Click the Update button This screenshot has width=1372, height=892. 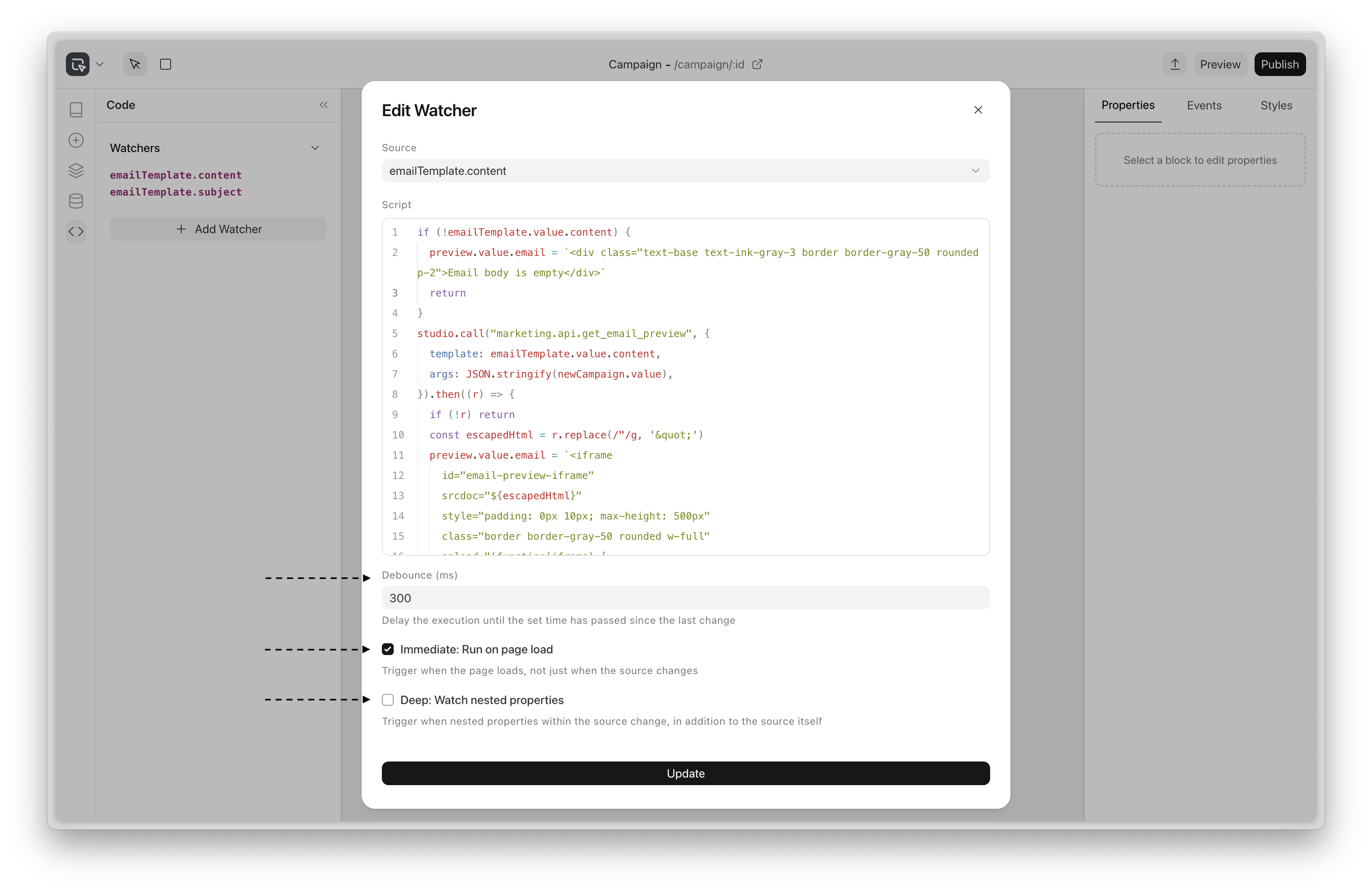point(685,773)
